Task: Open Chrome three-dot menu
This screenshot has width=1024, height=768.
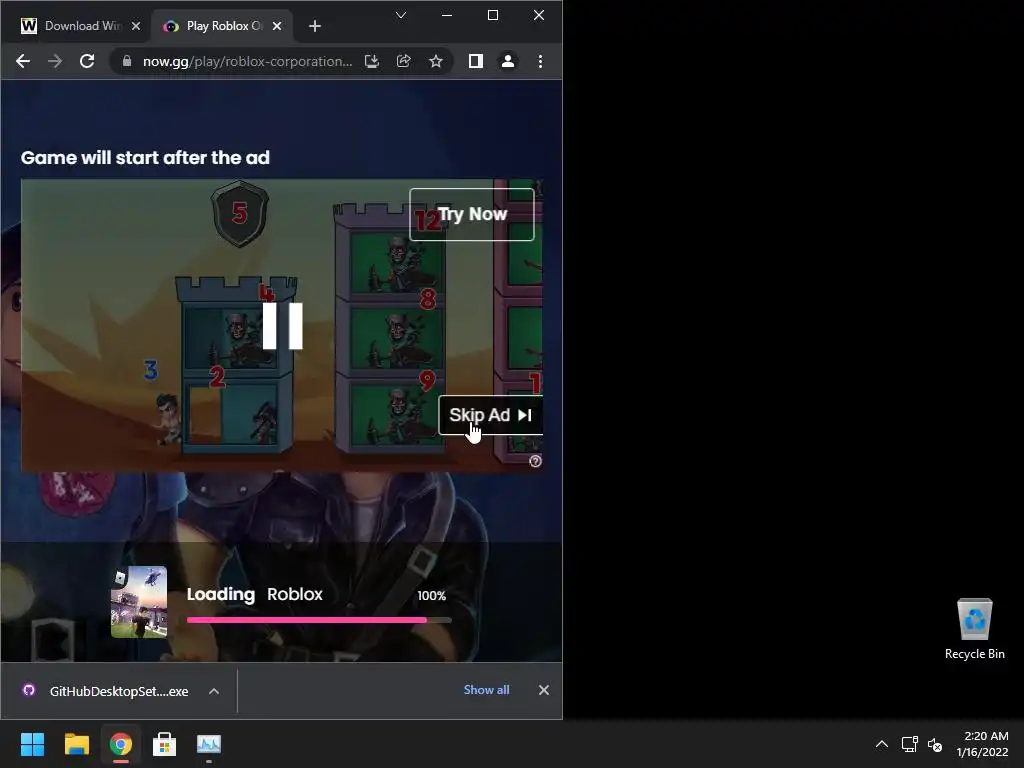Action: point(540,61)
